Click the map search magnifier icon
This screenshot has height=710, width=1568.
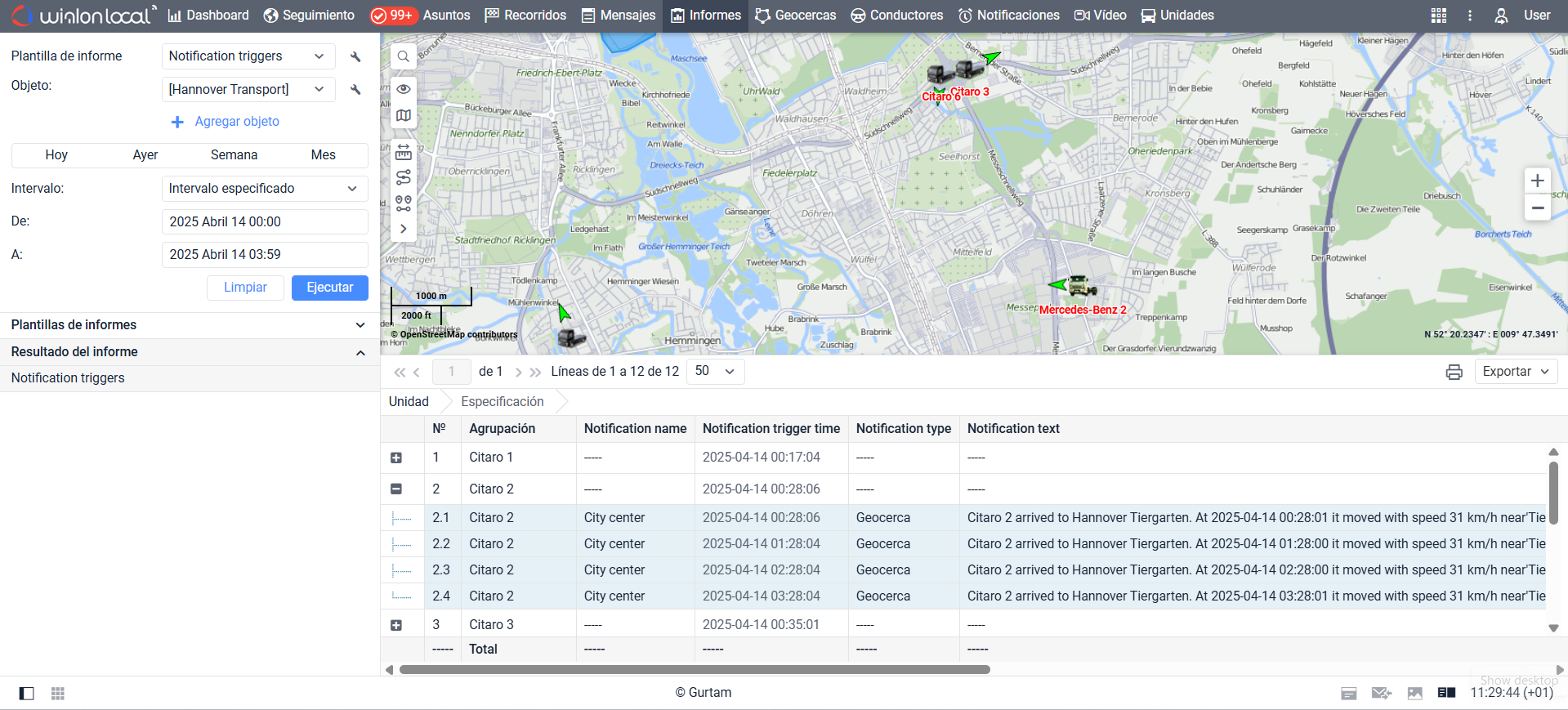click(x=404, y=57)
